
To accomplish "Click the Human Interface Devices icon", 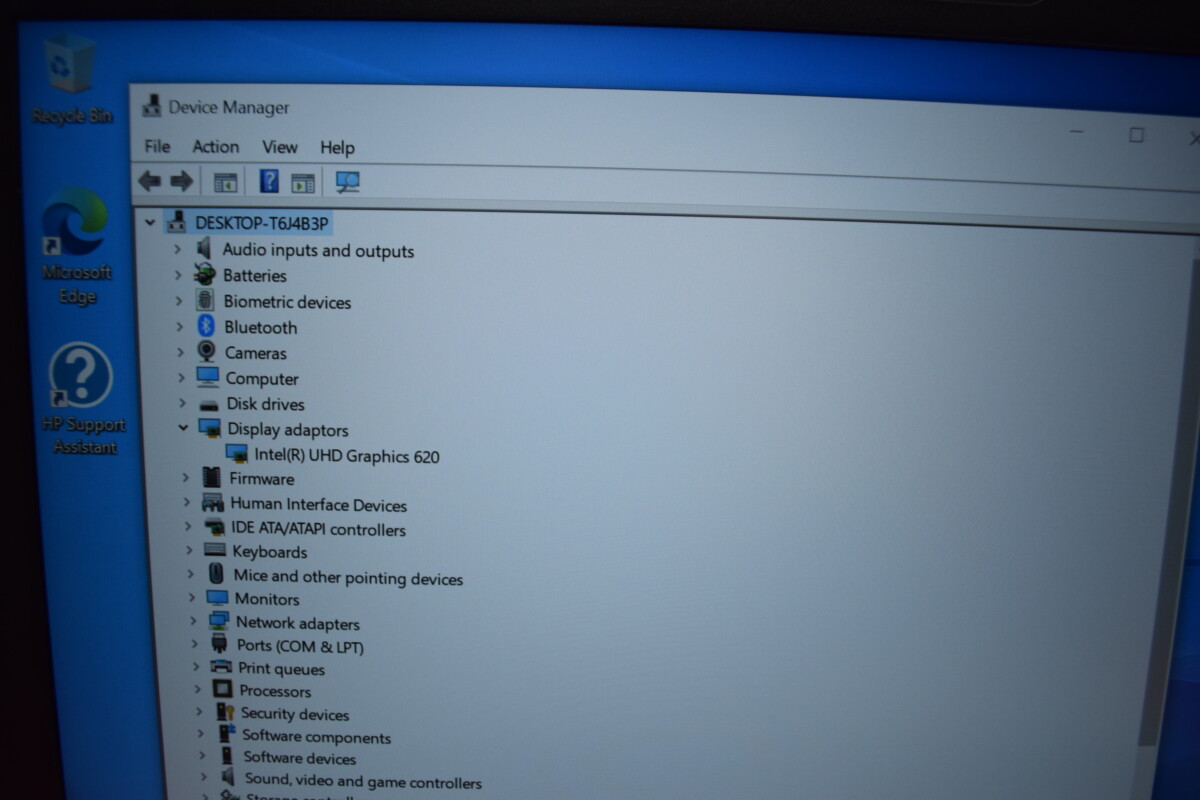I will [213, 503].
